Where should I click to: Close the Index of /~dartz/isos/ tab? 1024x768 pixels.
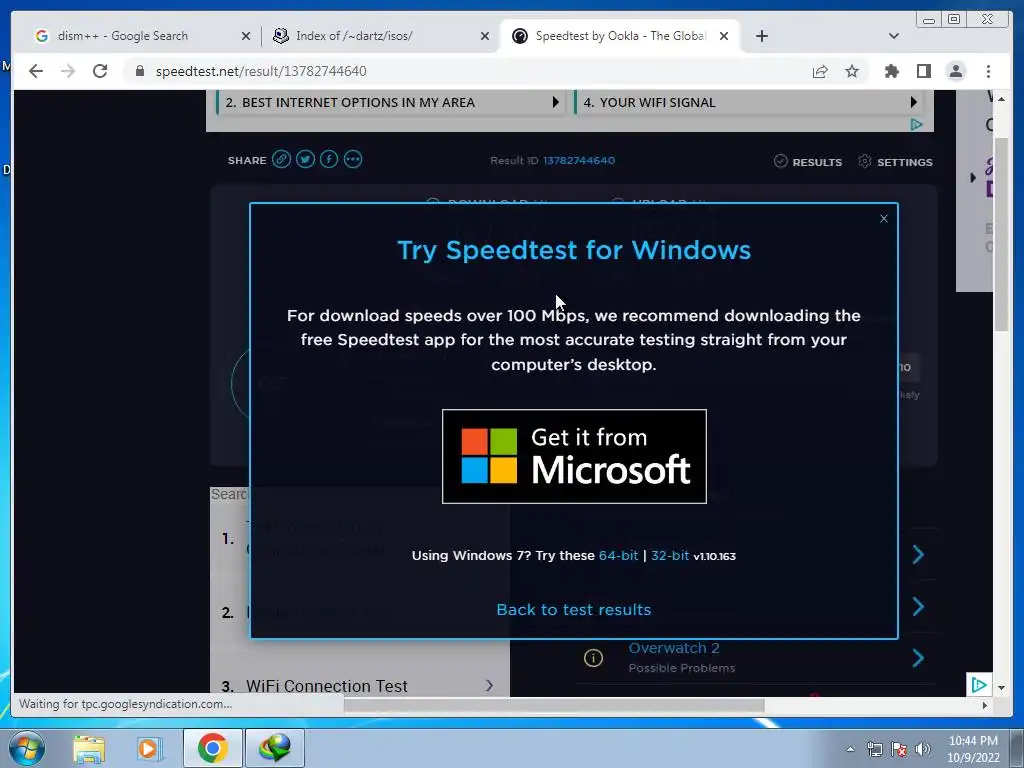tap(485, 36)
